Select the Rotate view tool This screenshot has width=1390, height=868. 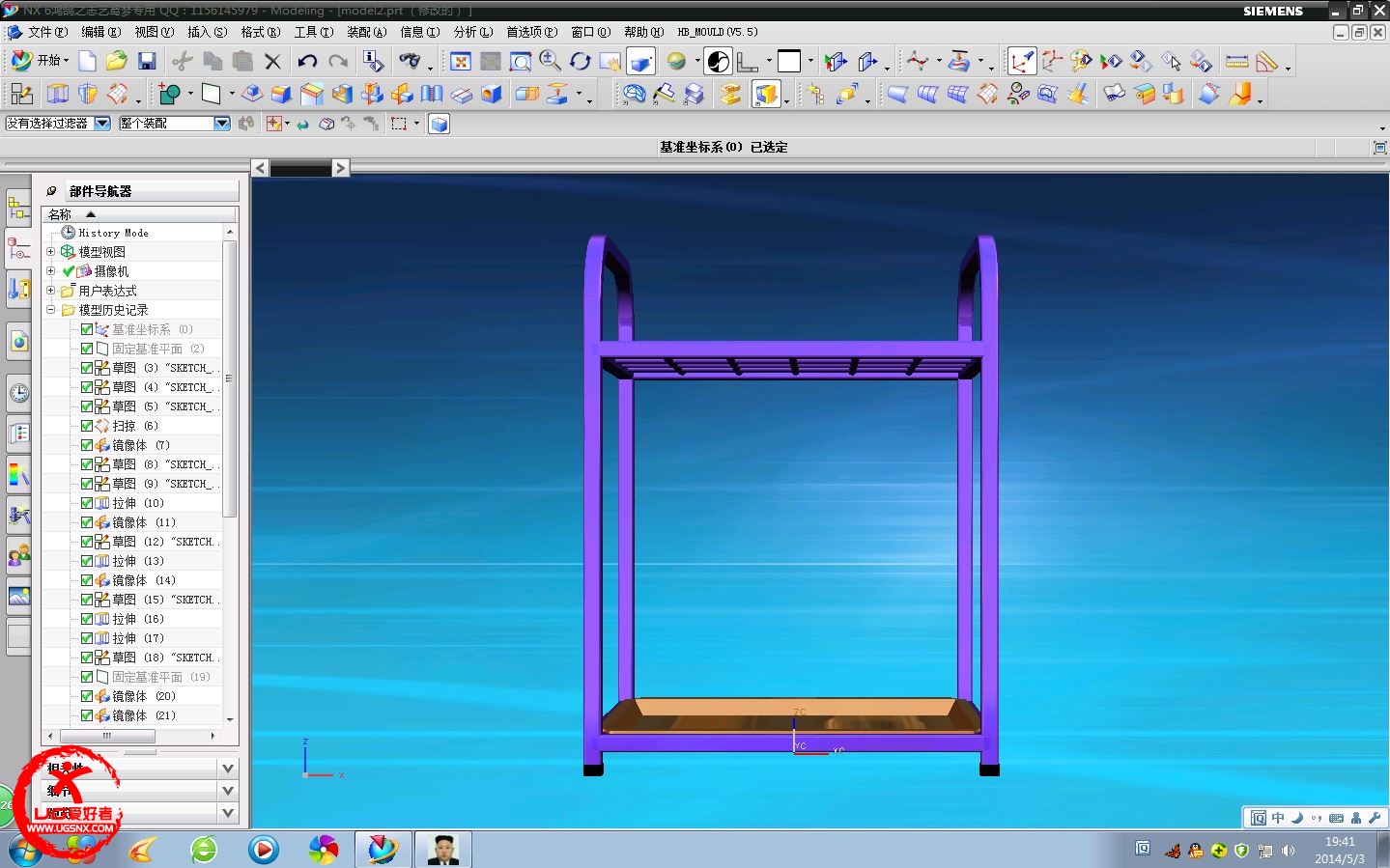coord(580,62)
